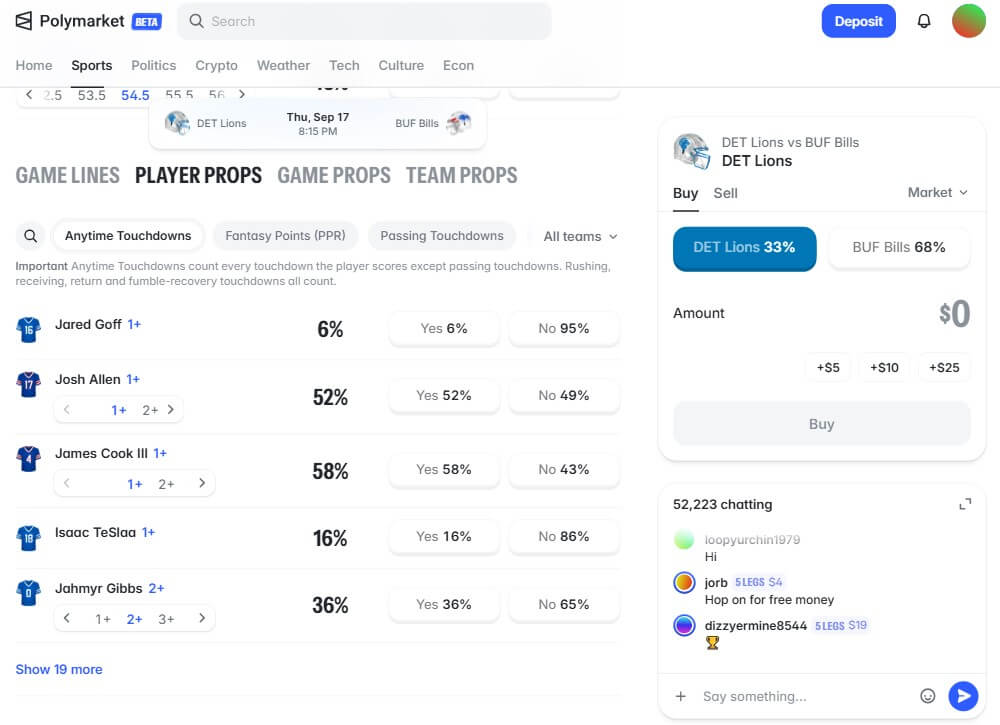Choose No 86% for Isaac TeSlaa

click(x=564, y=536)
